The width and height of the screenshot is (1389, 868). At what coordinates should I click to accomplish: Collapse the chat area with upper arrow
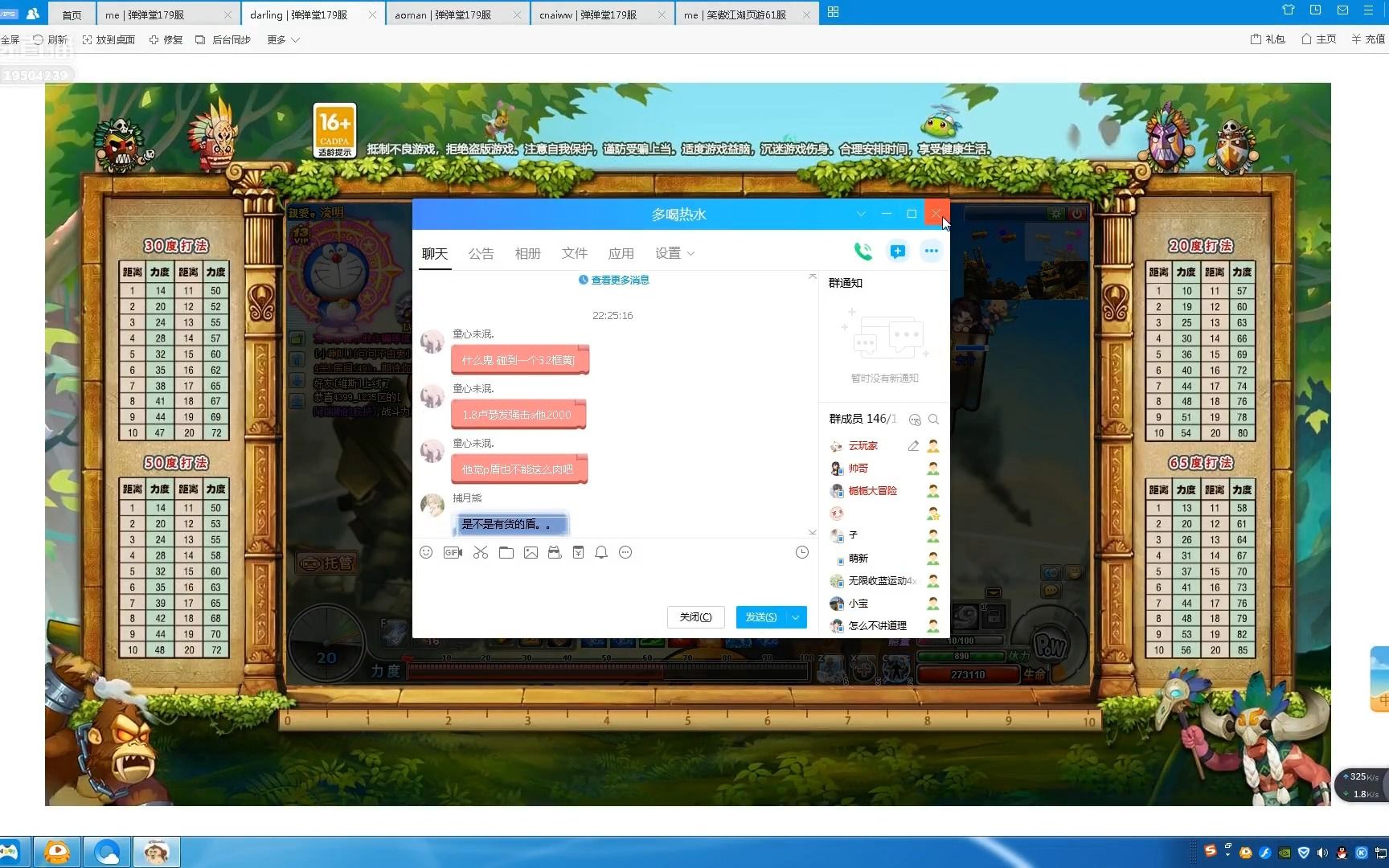[812, 276]
